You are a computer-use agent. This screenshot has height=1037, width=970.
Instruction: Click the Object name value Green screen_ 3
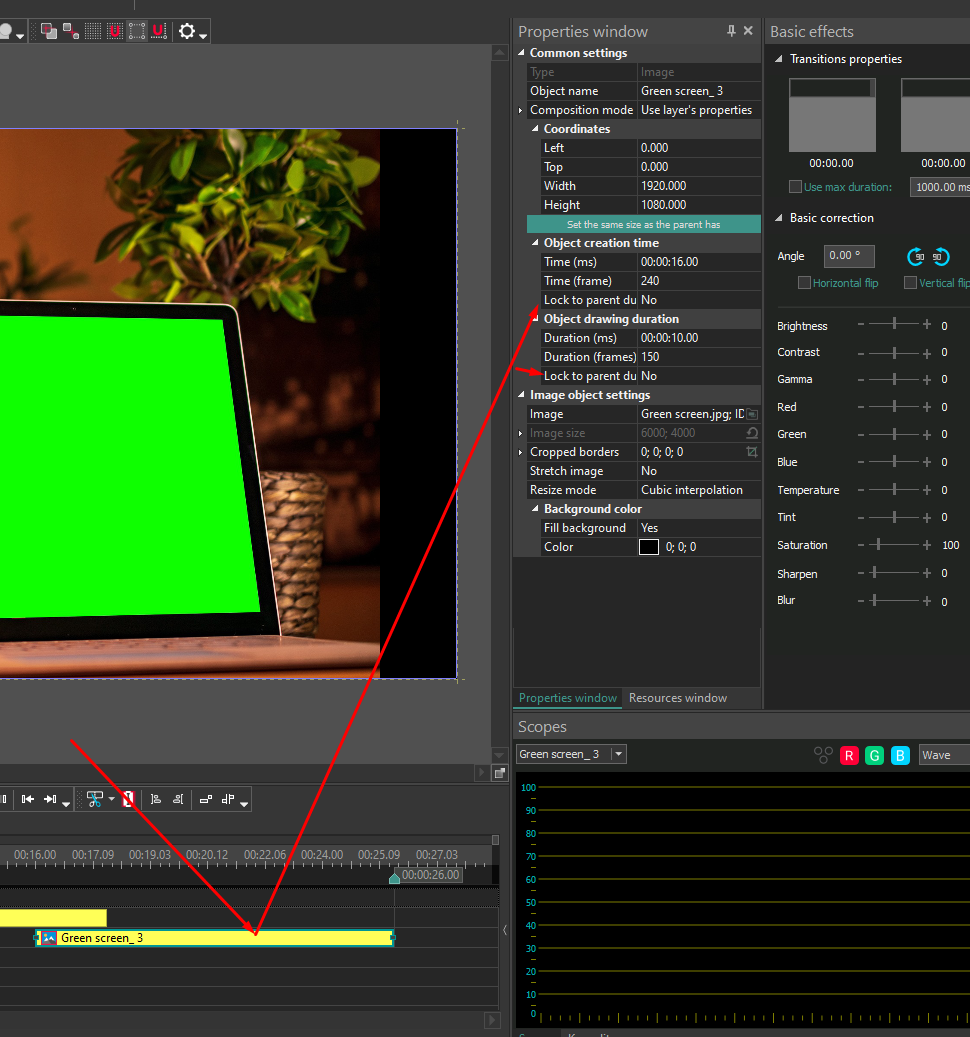(x=700, y=91)
